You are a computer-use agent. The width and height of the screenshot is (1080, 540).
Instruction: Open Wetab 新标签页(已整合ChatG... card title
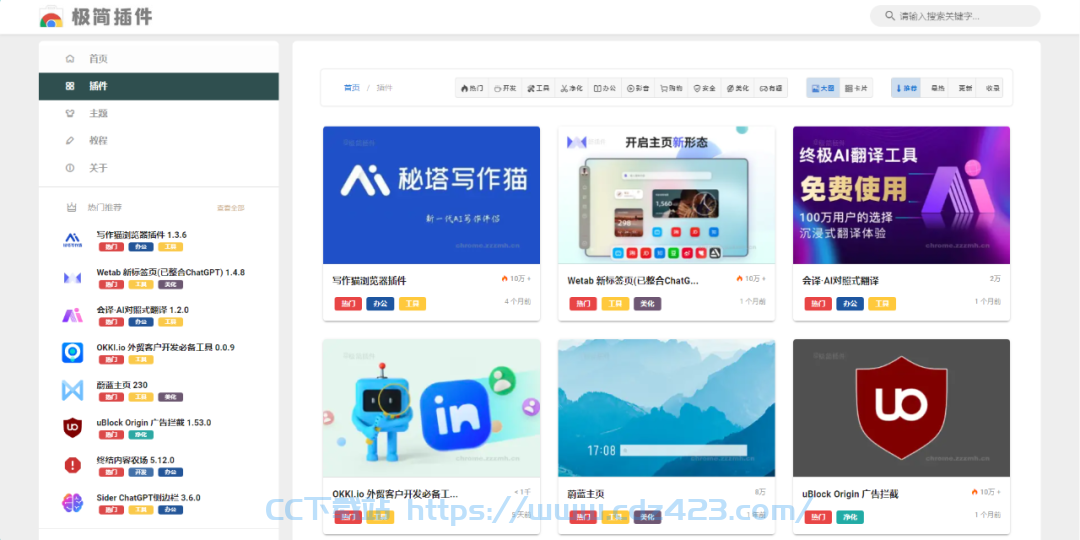pos(633,281)
